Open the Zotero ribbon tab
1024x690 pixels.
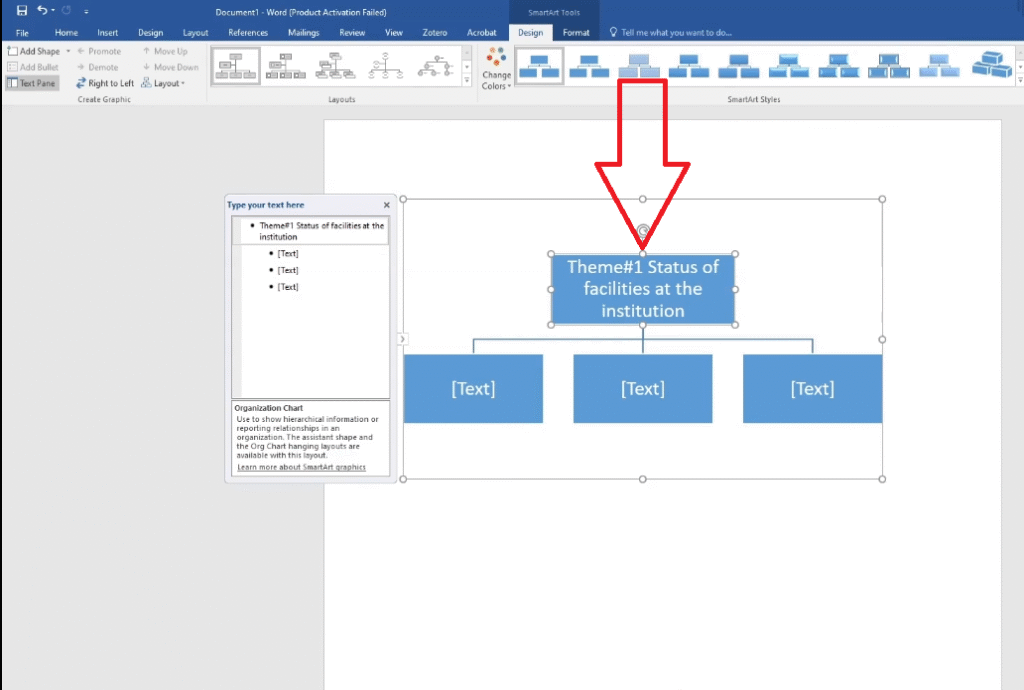tap(435, 32)
